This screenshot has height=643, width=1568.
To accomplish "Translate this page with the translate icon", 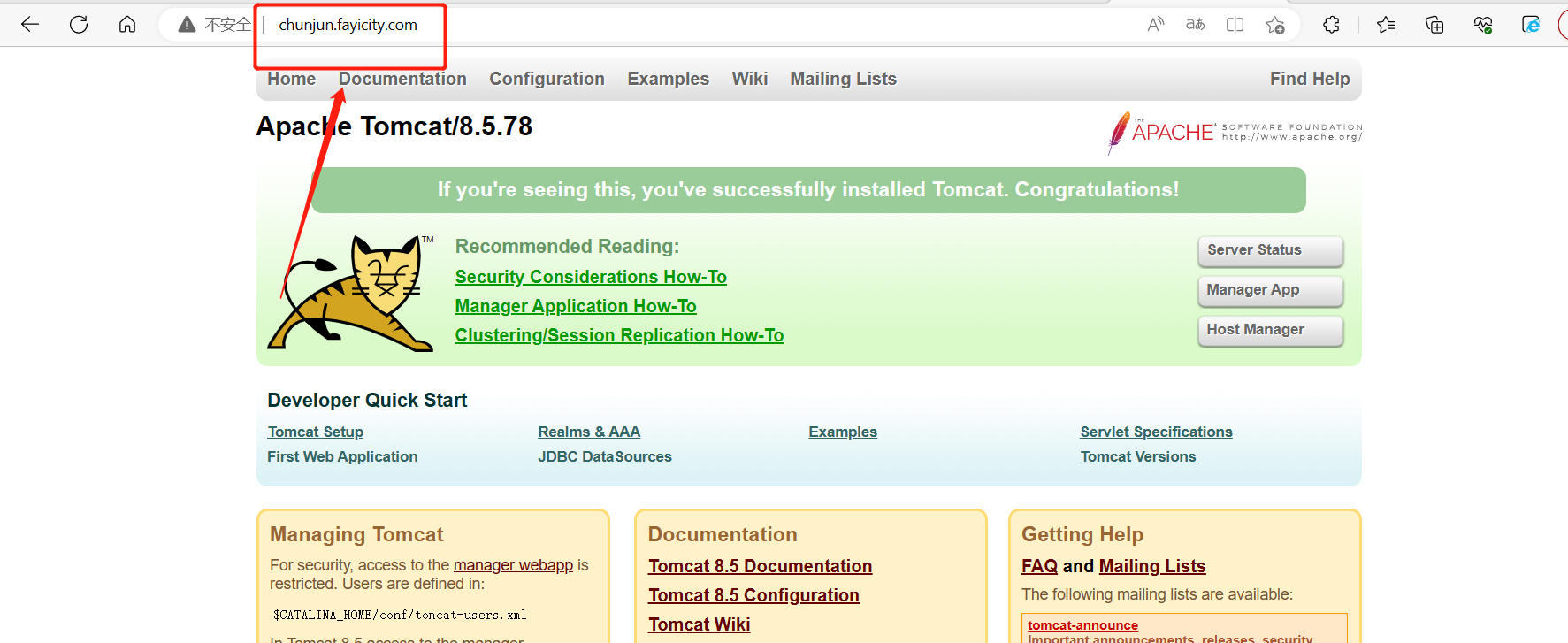I will click(x=1195, y=25).
